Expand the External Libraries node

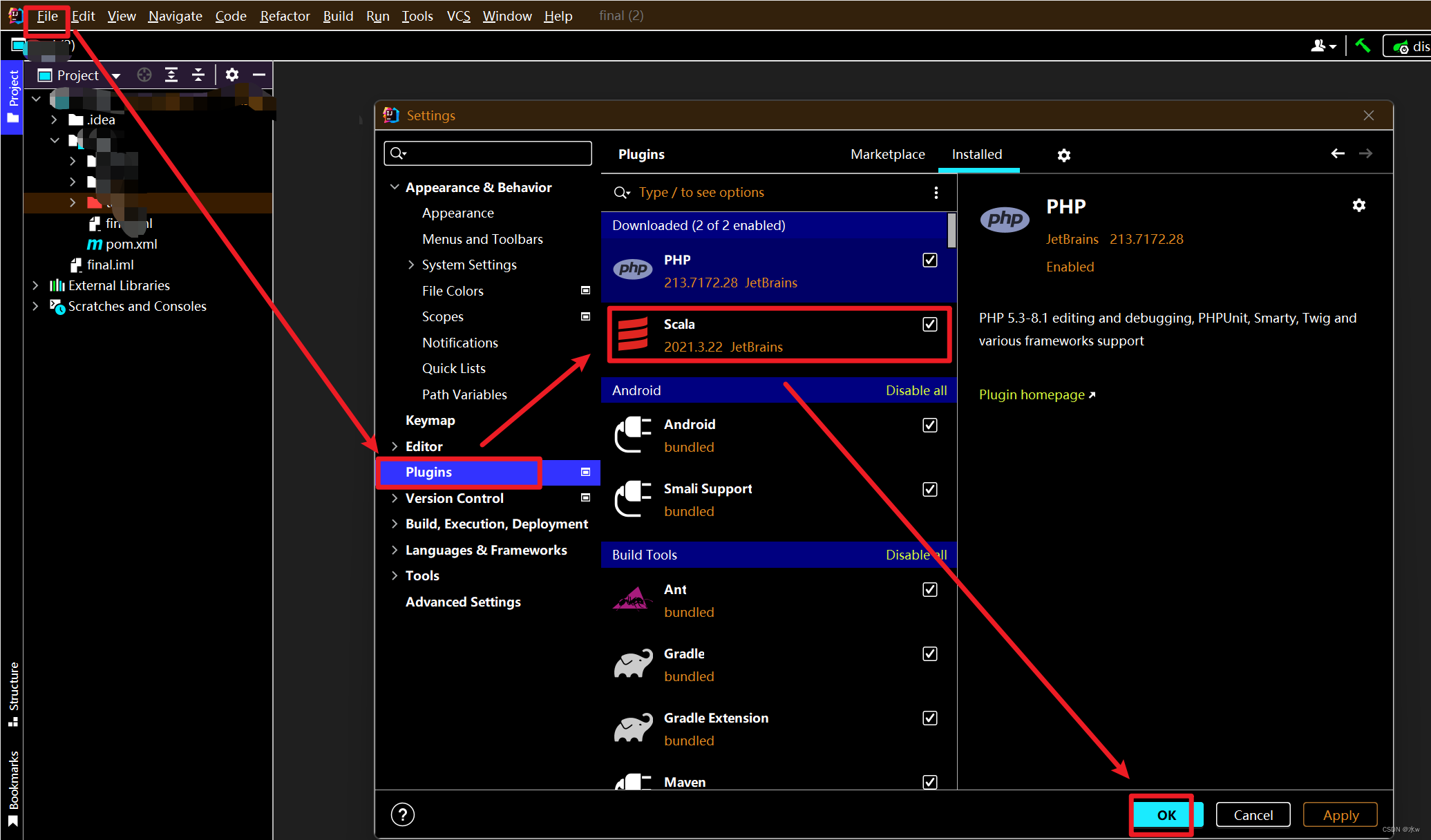[35, 285]
